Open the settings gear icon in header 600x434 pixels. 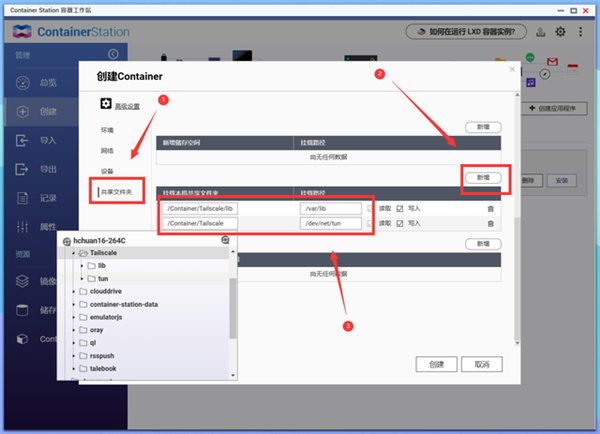(560, 32)
